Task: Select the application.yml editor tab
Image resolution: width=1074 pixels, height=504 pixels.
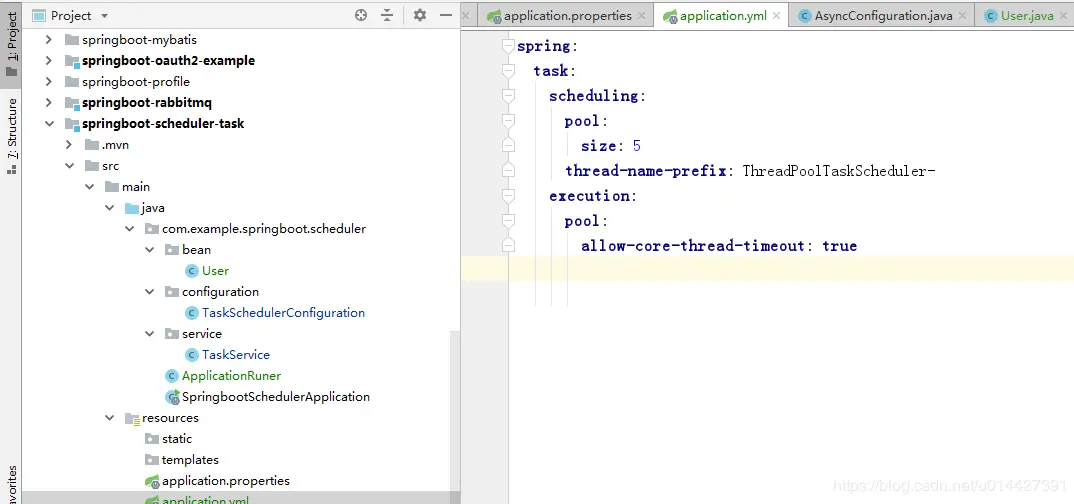Action: (723, 16)
